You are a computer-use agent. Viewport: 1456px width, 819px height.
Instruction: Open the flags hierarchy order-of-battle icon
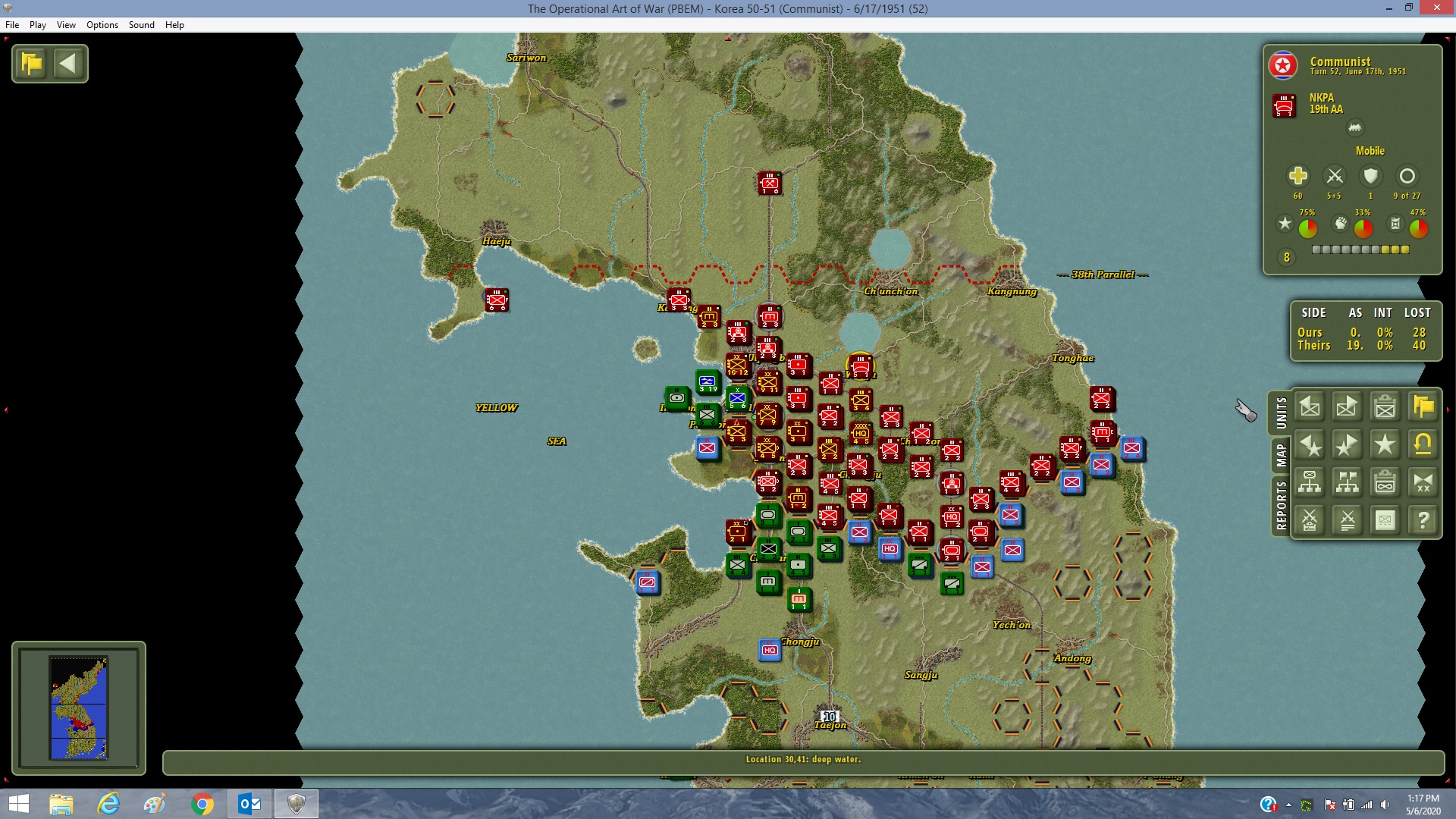(1348, 482)
